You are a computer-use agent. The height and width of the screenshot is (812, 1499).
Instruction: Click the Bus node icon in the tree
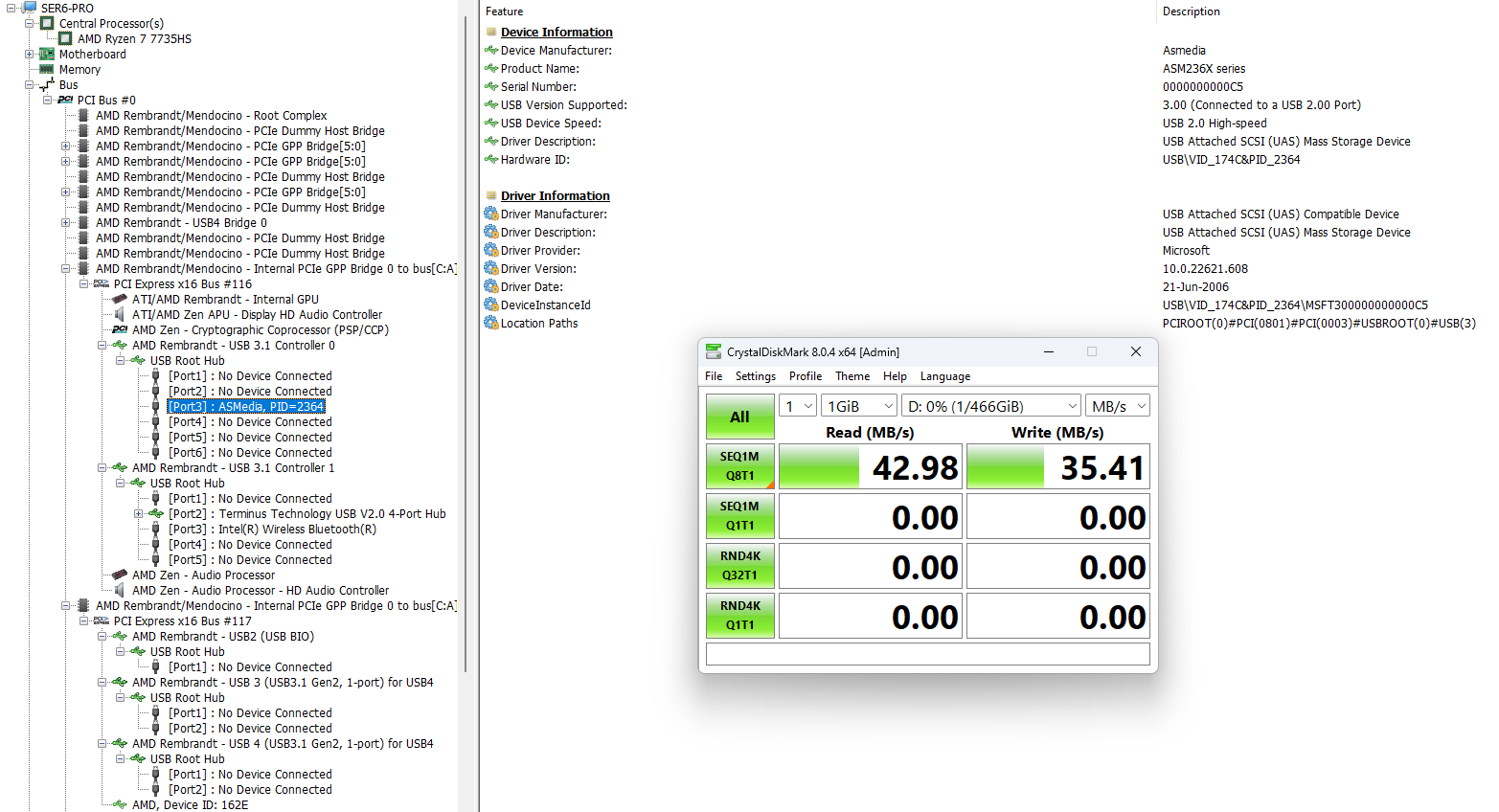[47, 84]
